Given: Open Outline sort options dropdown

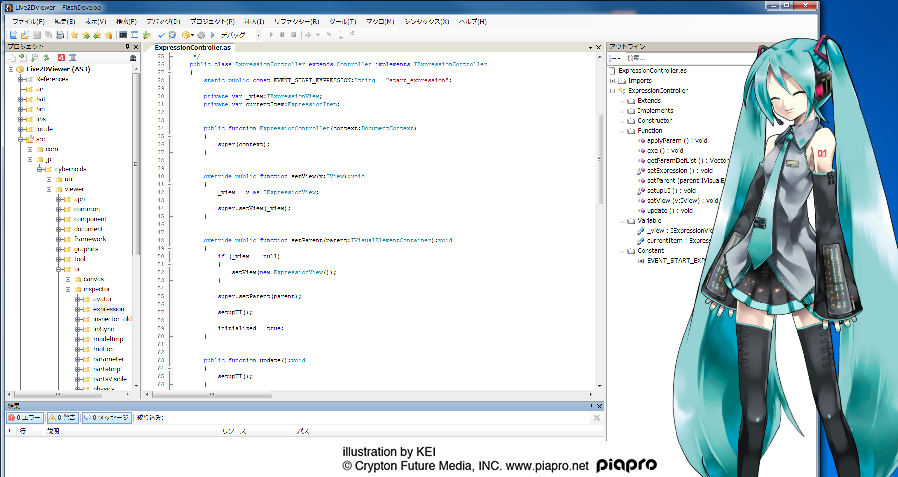Looking at the screenshot, I should pos(616,58).
